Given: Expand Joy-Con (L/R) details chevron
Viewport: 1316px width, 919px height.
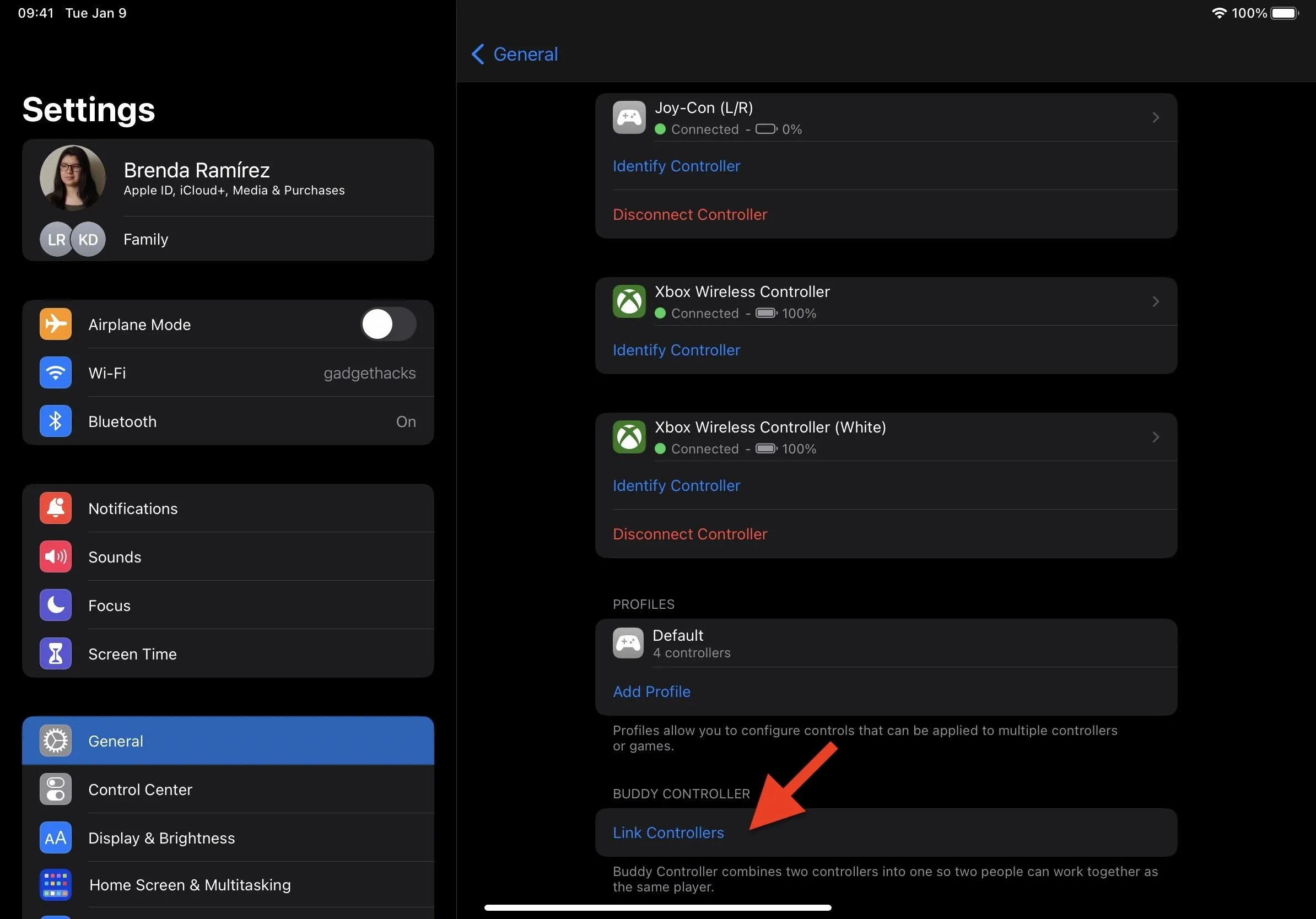Looking at the screenshot, I should click(x=1156, y=117).
